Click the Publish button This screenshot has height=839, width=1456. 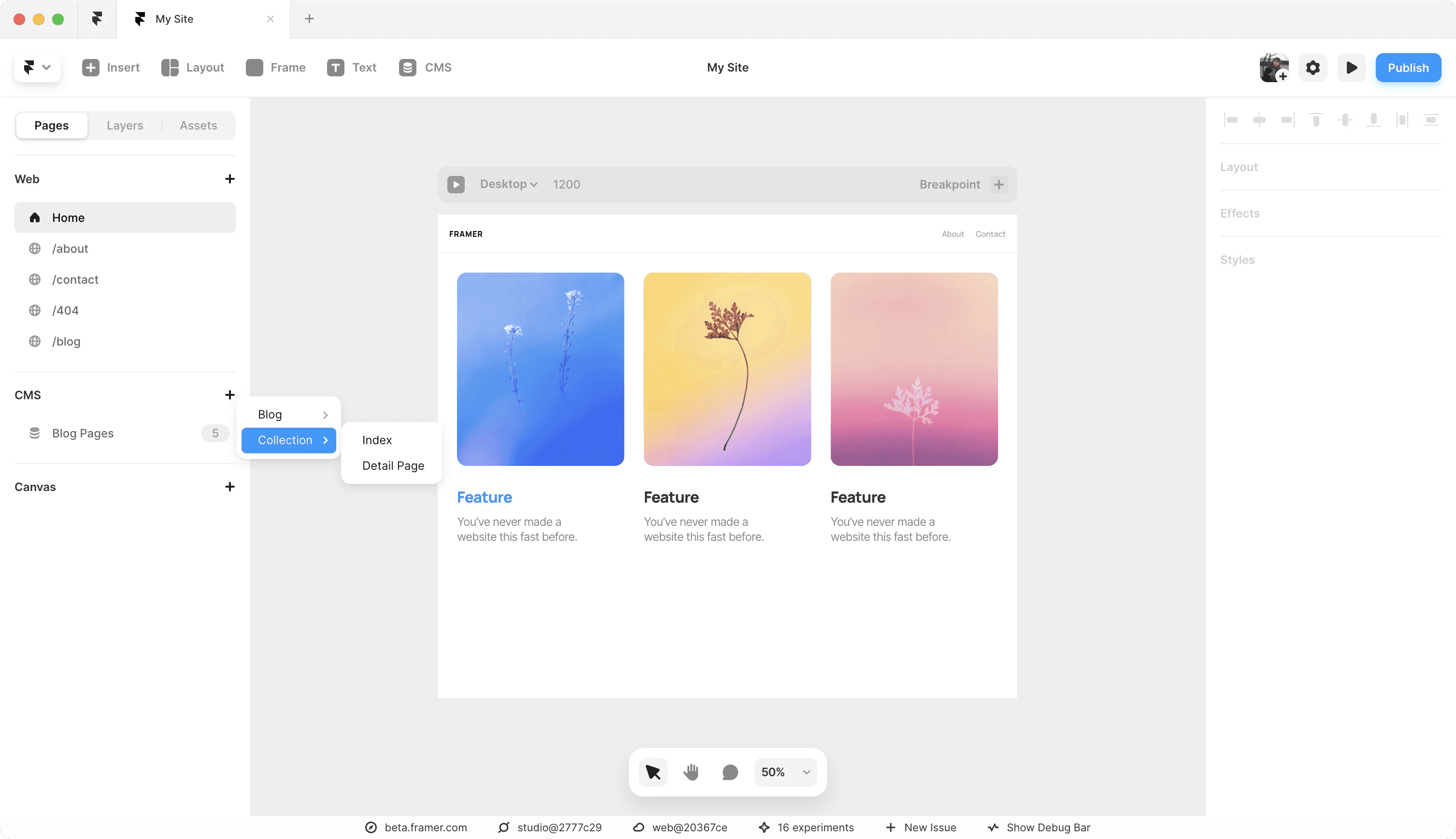[1408, 68]
